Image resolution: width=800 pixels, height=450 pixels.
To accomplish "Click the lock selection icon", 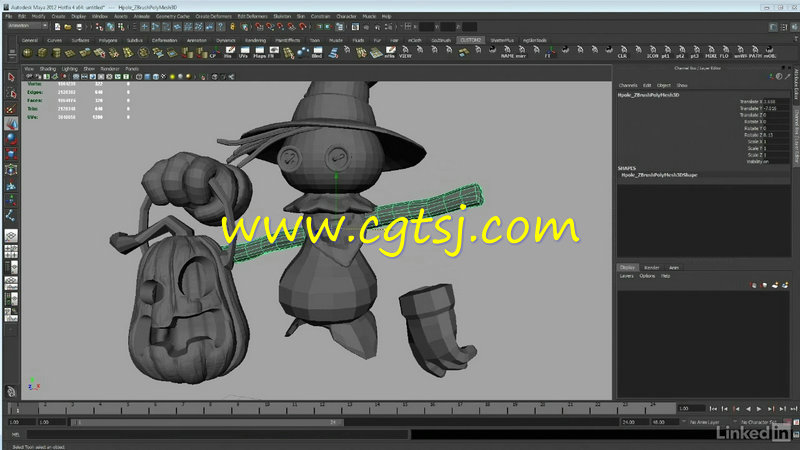I will point(233,27).
